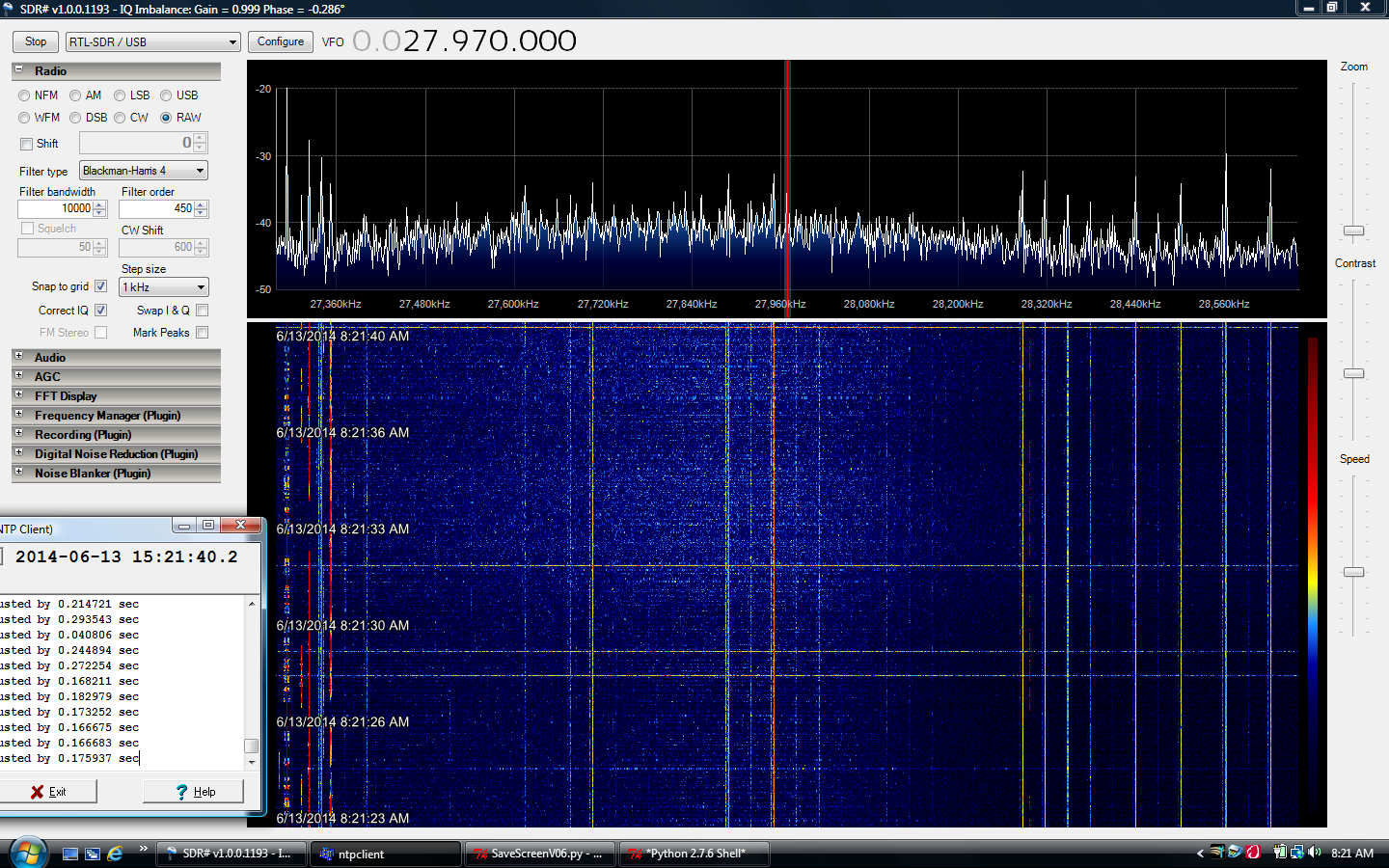Open battery power tray icon
1389x868 pixels.
point(1280,852)
